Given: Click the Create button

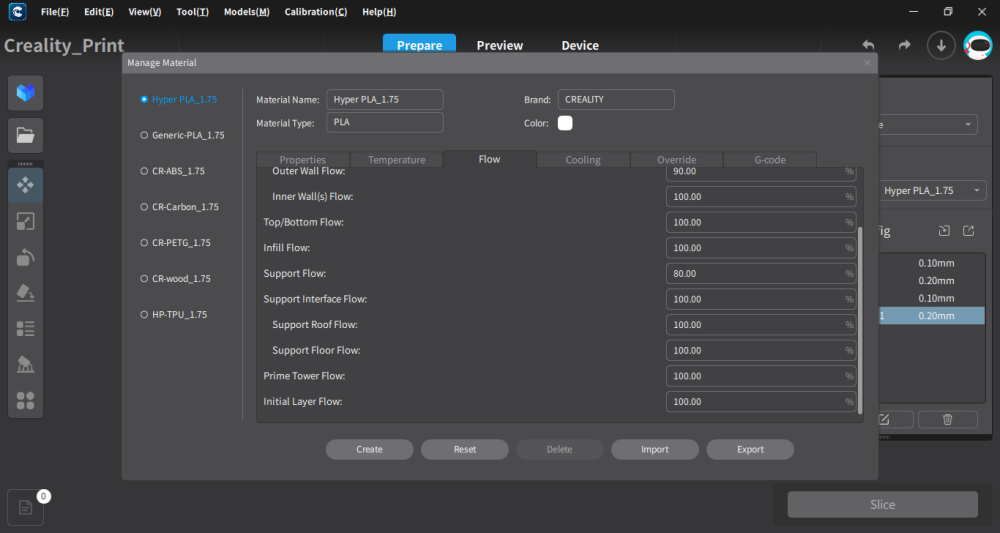Looking at the screenshot, I should pos(369,449).
